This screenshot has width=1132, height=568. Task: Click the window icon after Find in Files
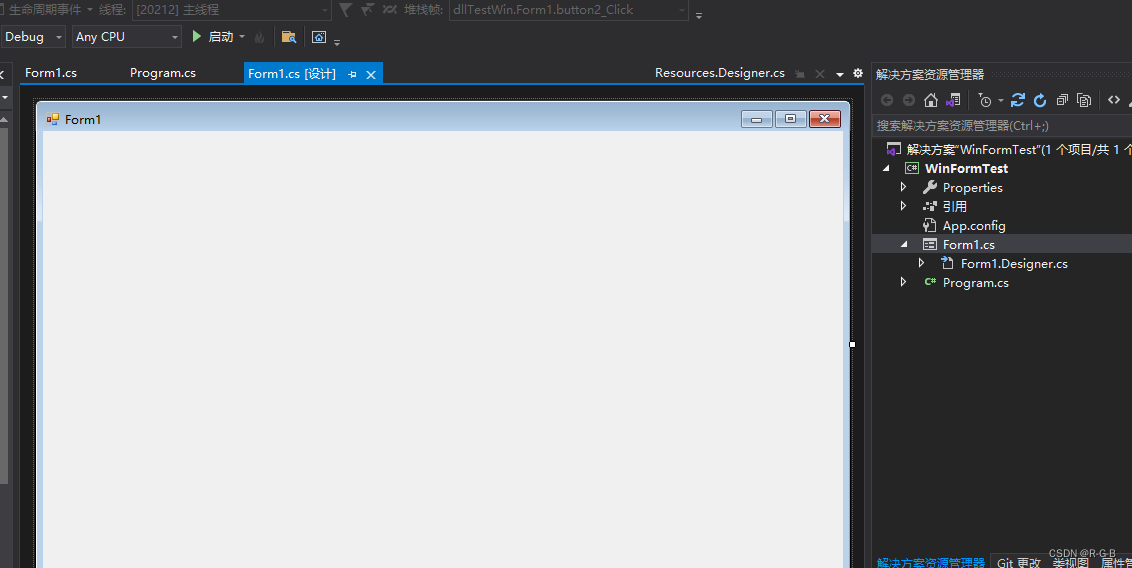(x=319, y=37)
